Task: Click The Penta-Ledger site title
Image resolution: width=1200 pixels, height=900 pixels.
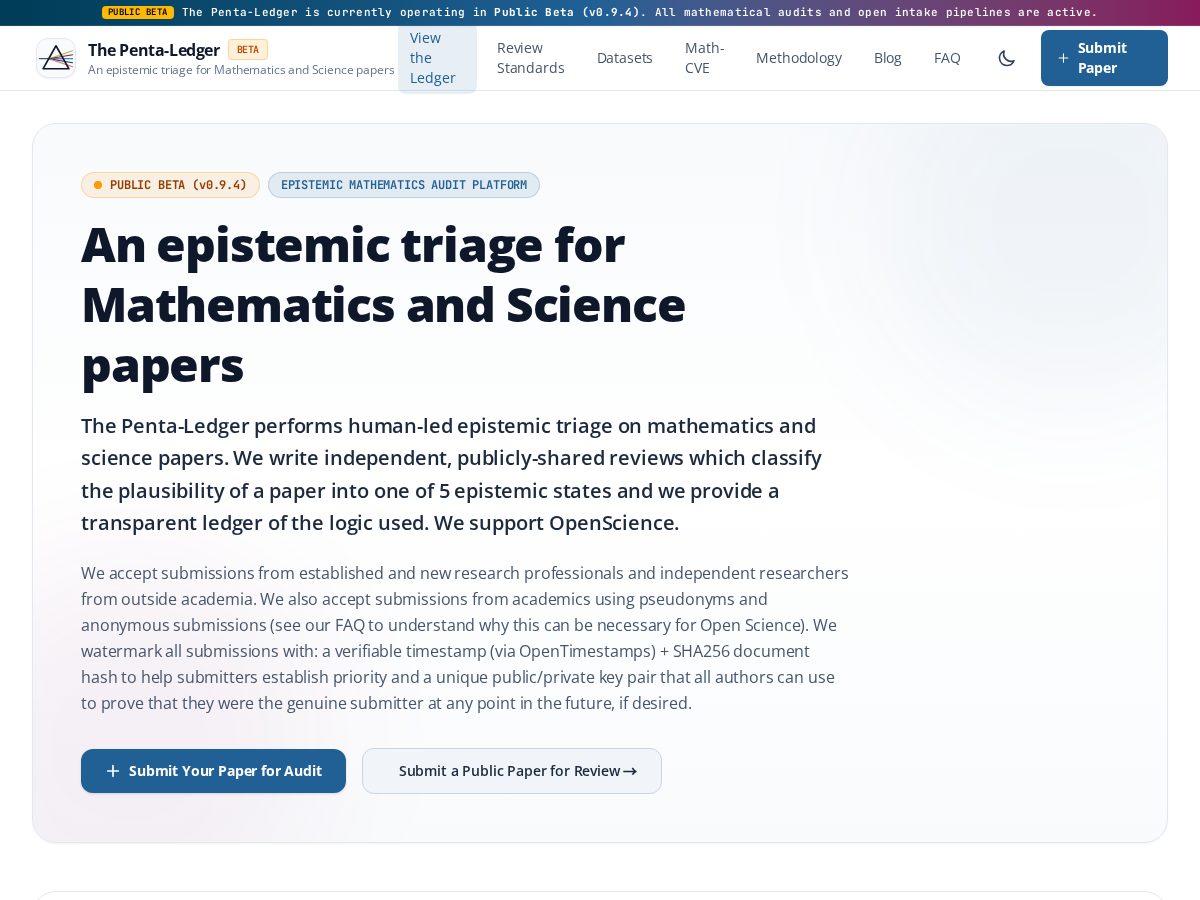Action: click(x=154, y=50)
